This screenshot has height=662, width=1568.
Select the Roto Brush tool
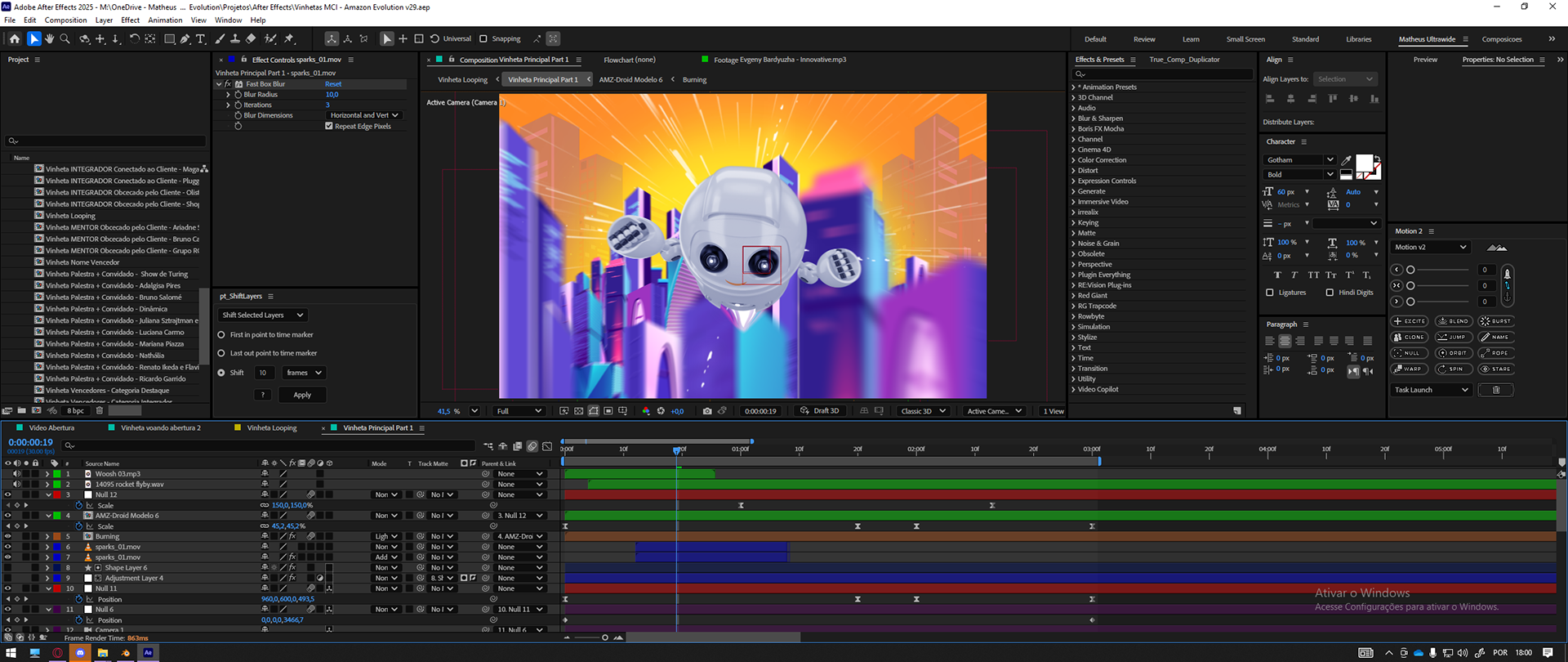point(270,38)
